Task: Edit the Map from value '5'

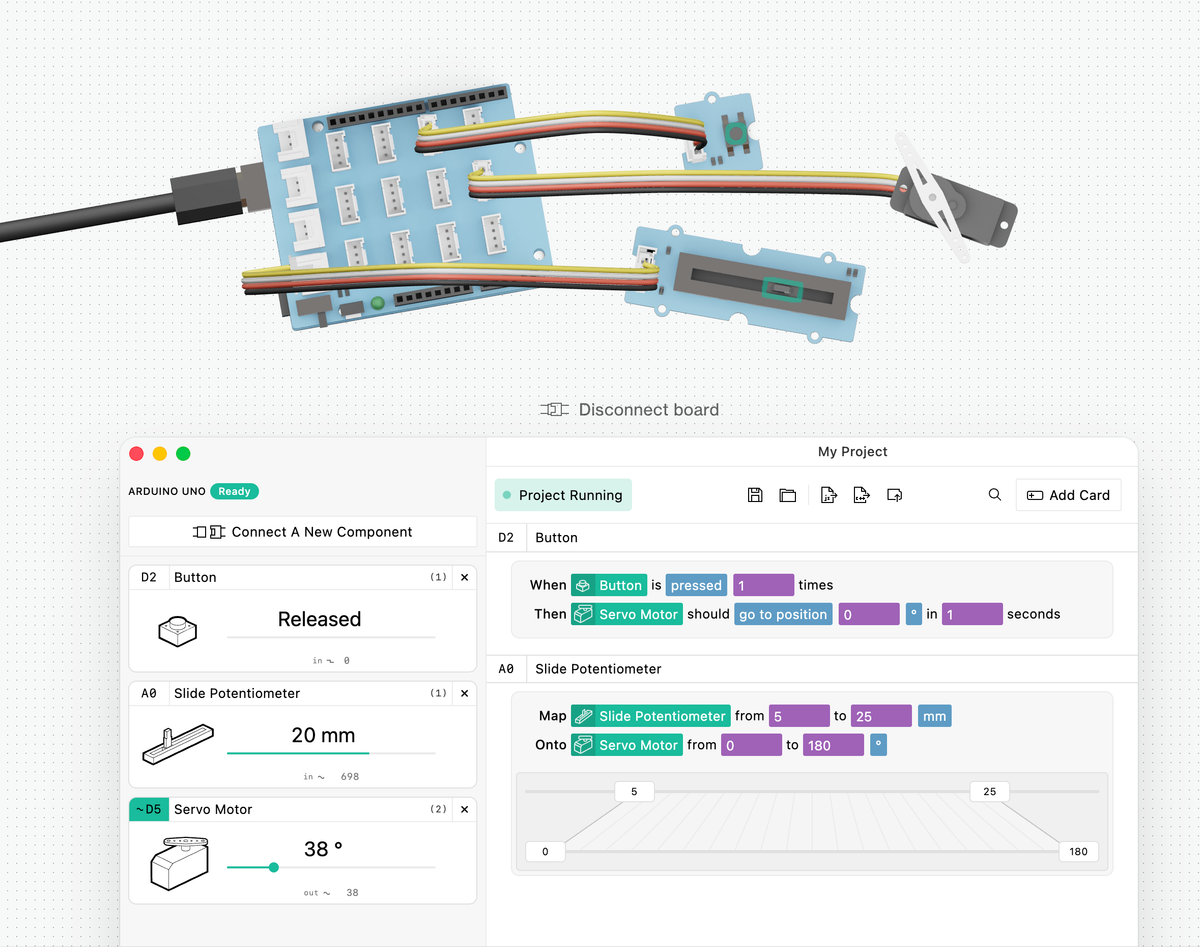Action: tap(799, 716)
